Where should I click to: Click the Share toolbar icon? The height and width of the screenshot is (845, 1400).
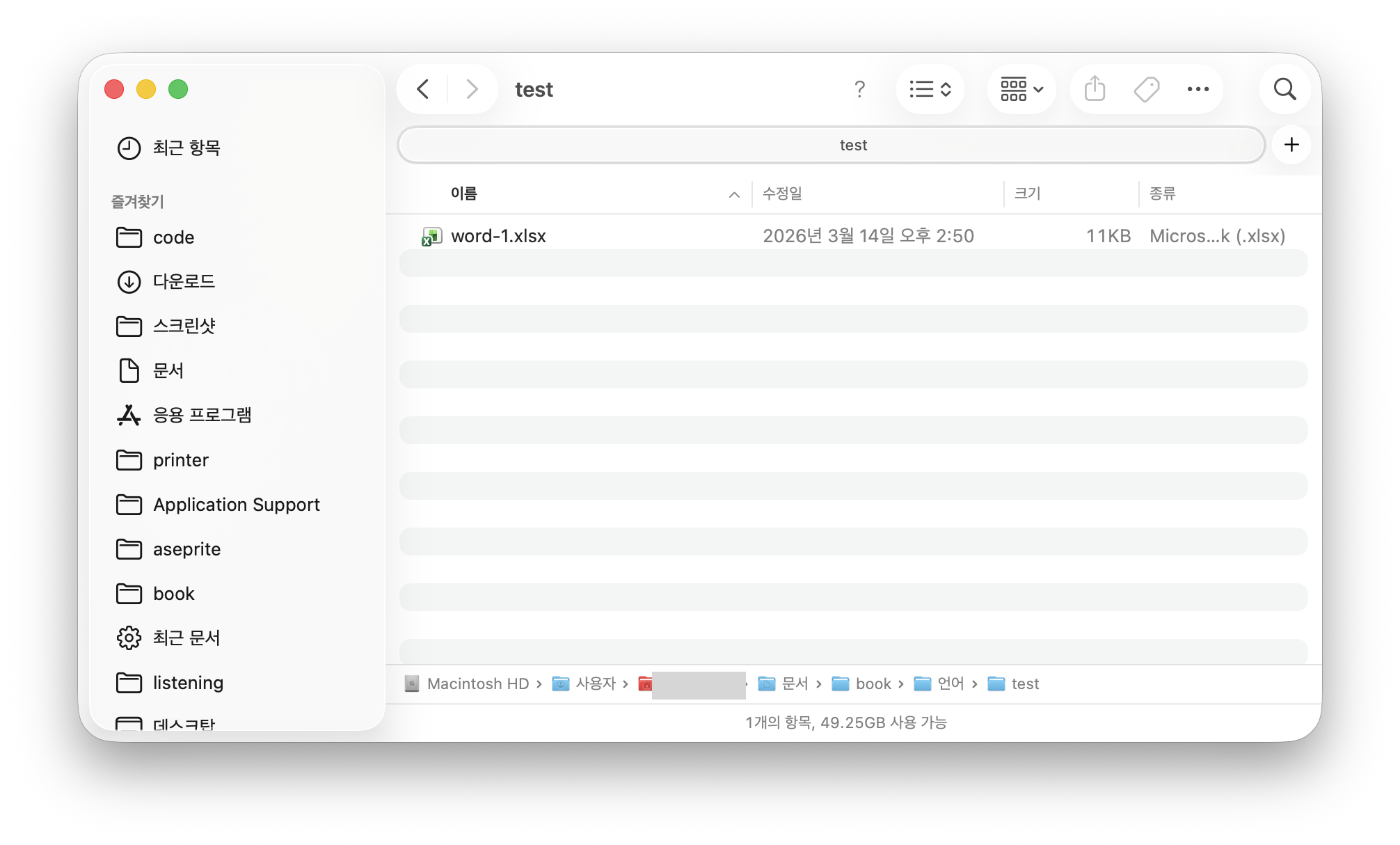pyautogui.click(x=1095, y=89)
